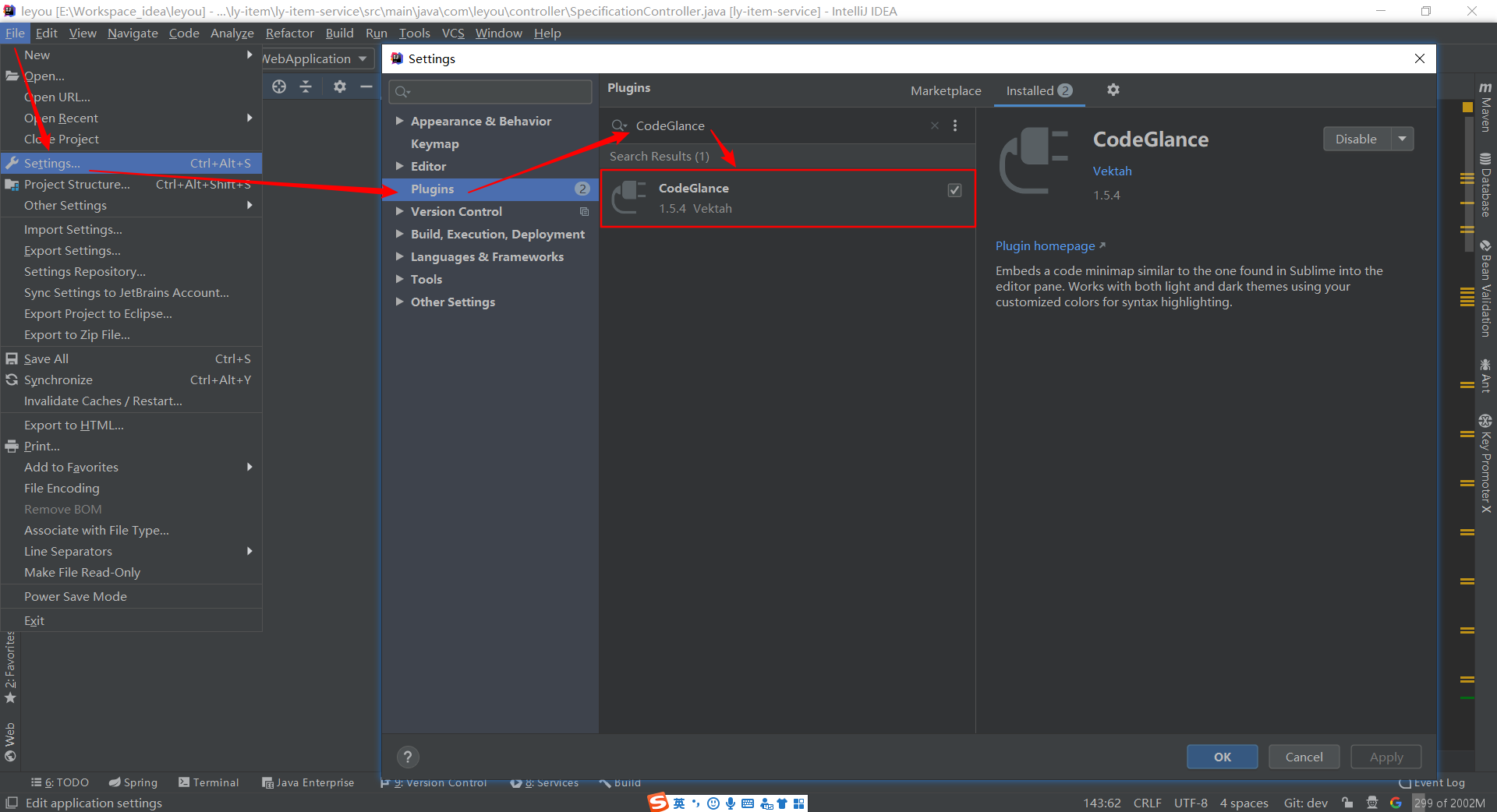Clear the CodeGlance plugin search text

click(935, 125)
